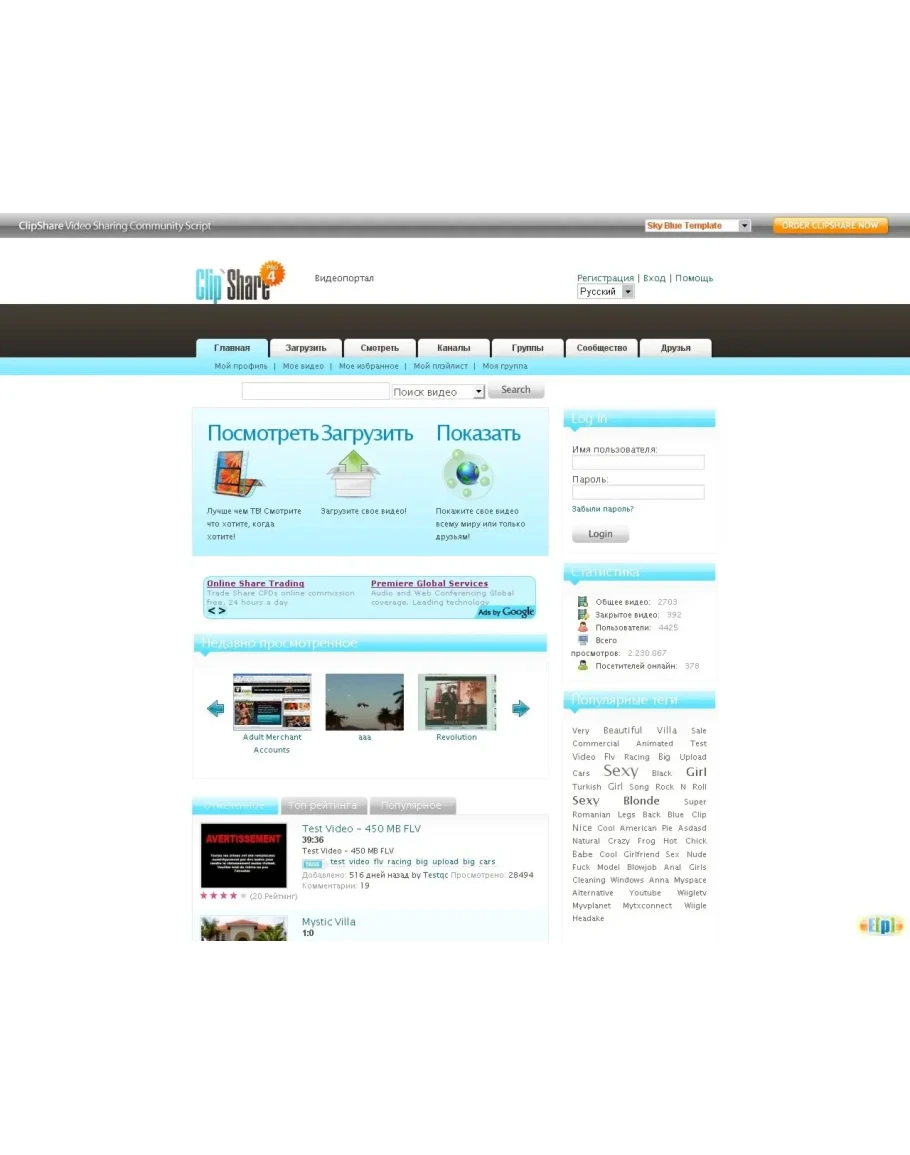Click the globe Показать icon
Screen dimensions: 910x1155
[467, 474]
